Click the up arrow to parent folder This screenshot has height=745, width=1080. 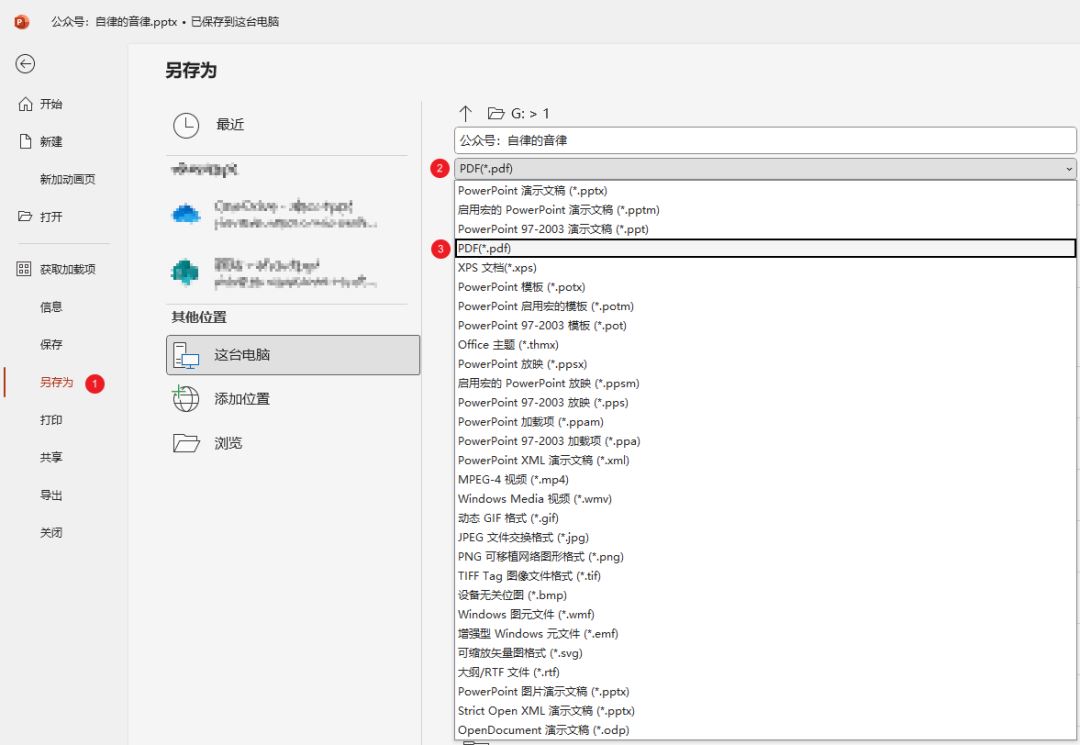[465, 113]
